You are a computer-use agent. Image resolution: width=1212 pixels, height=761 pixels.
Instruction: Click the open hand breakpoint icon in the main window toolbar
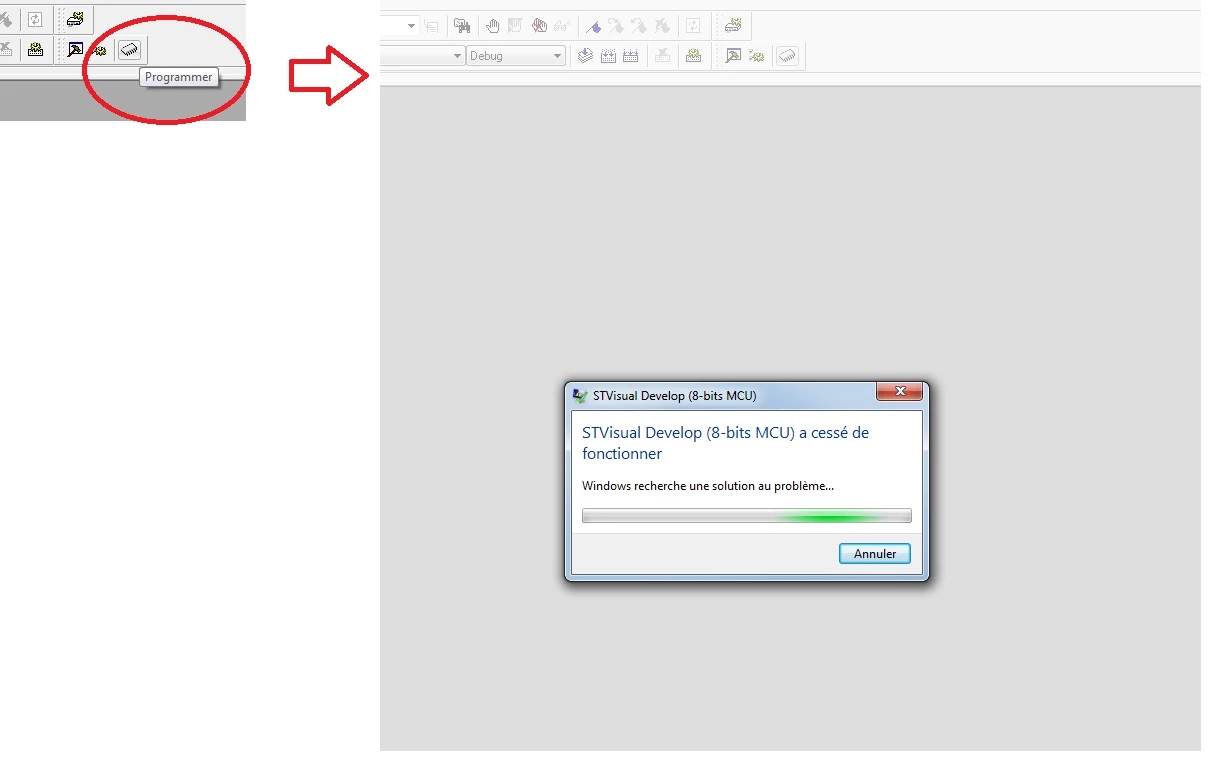(x=493, y=26)
